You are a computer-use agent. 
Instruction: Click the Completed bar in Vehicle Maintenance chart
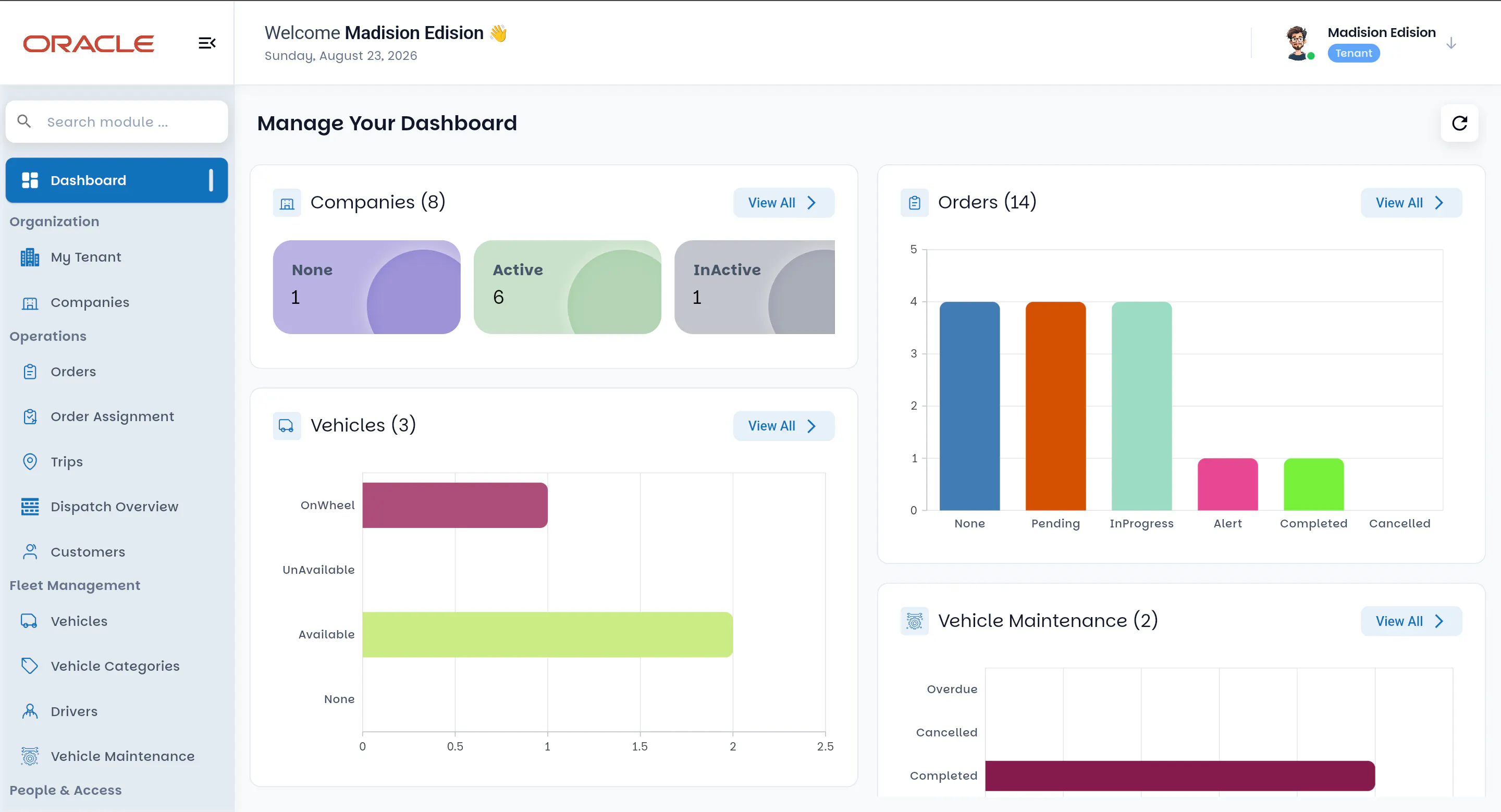tap(1180, 776)
